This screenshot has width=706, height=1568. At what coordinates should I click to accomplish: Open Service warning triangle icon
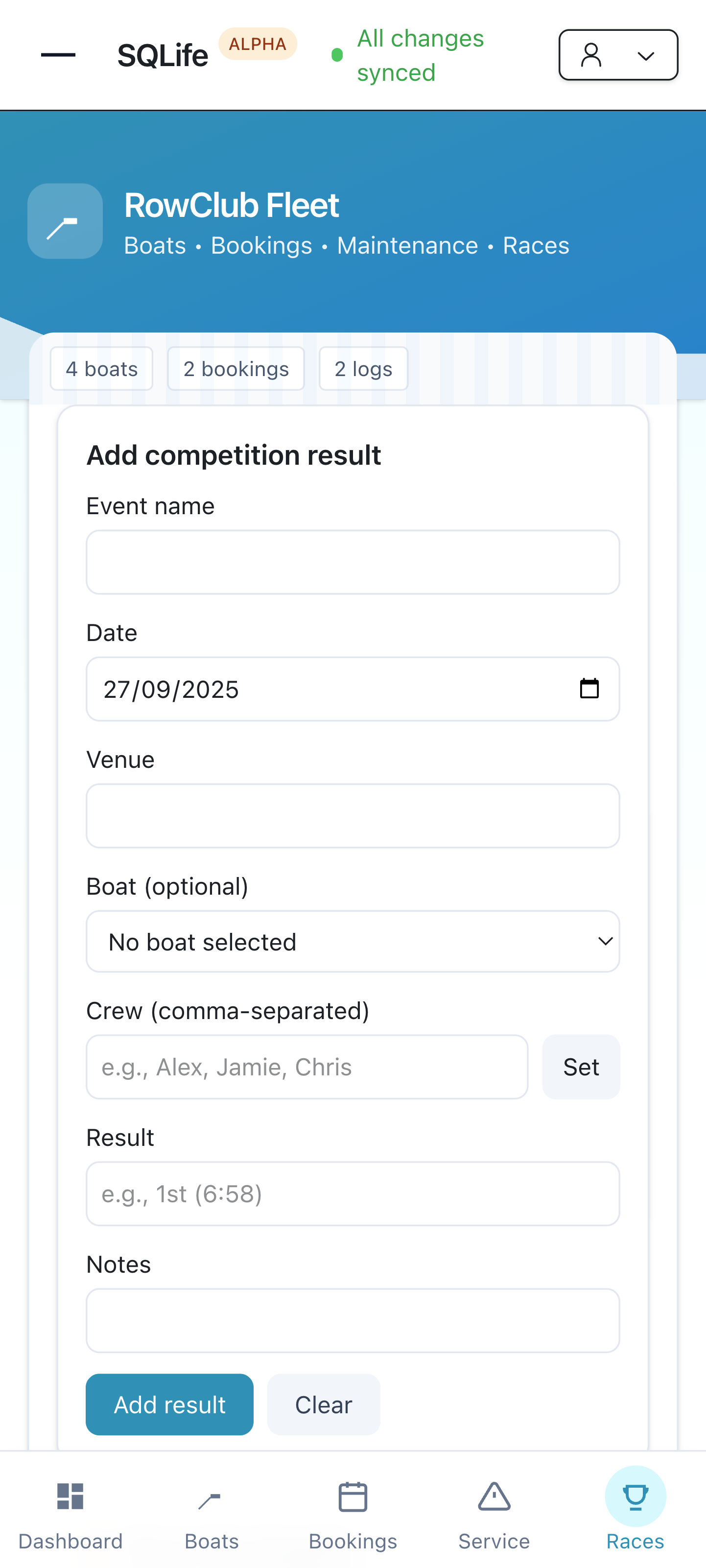click(x=494, y=1497)
